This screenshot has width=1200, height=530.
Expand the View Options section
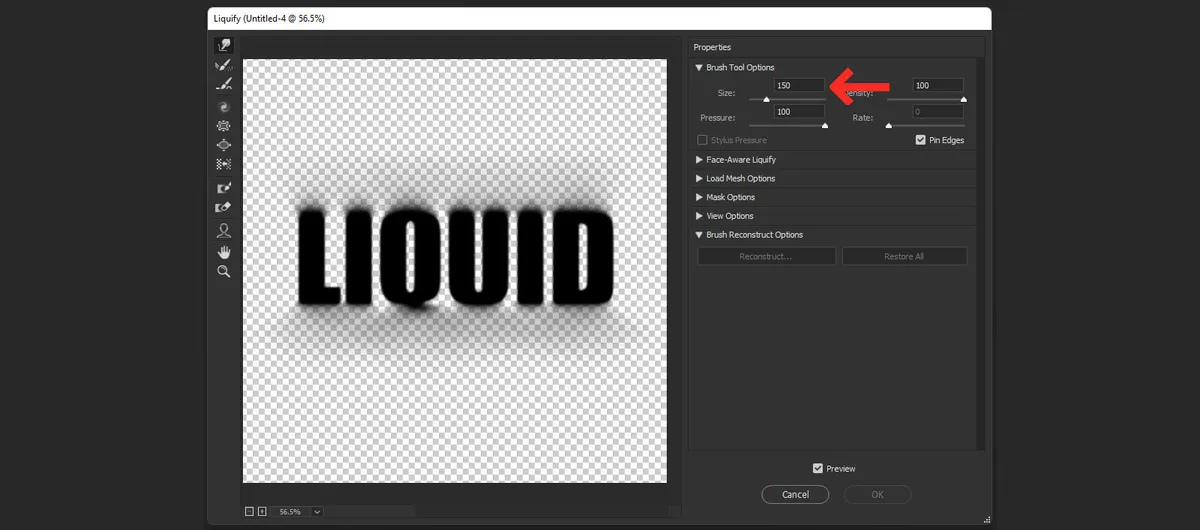pyautogui.click(x=699, y=216)
